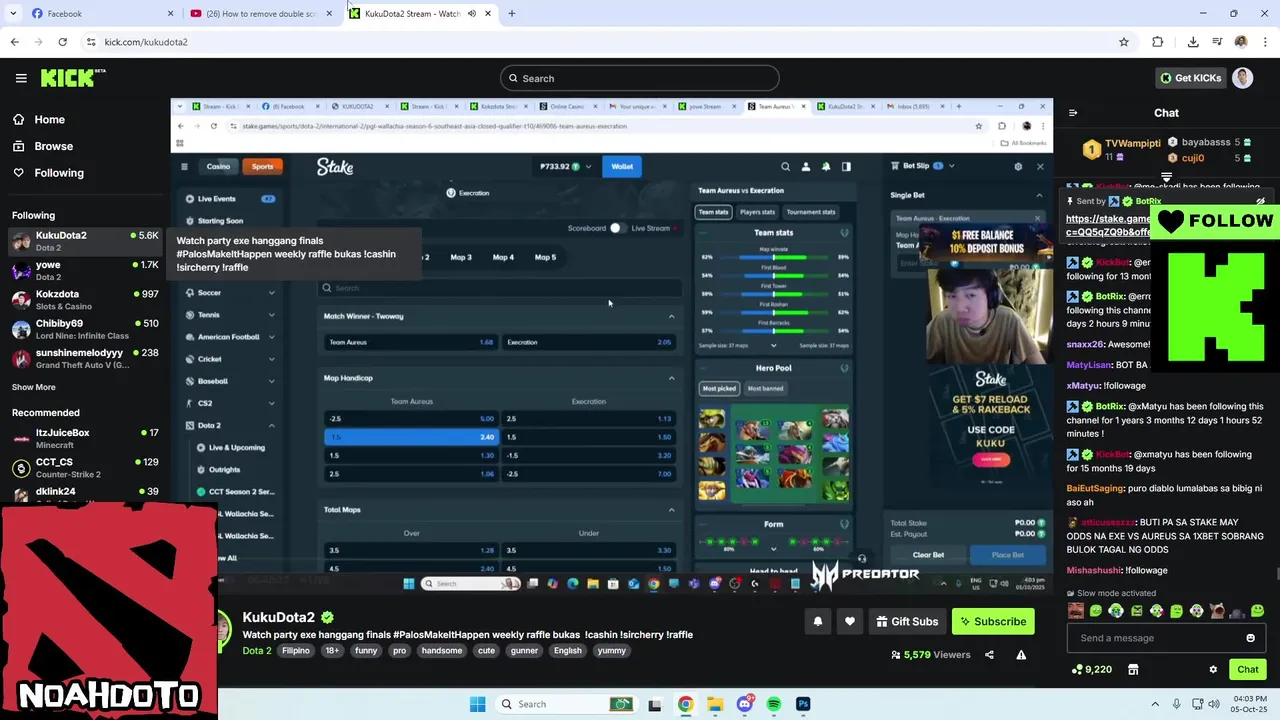Toggle channel notifications bell

click(818, 622)
